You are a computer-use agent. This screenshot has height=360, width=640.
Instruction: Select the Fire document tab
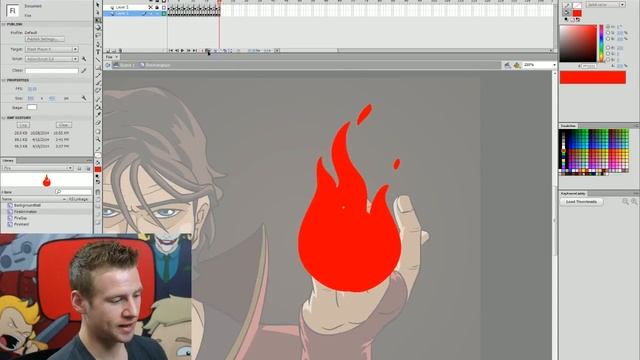coord(110,57)
